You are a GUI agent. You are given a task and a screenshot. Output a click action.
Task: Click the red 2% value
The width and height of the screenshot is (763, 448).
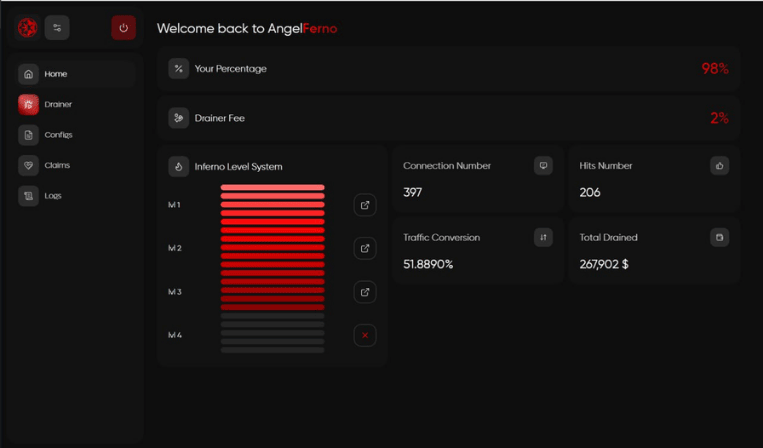coord(719,118)
